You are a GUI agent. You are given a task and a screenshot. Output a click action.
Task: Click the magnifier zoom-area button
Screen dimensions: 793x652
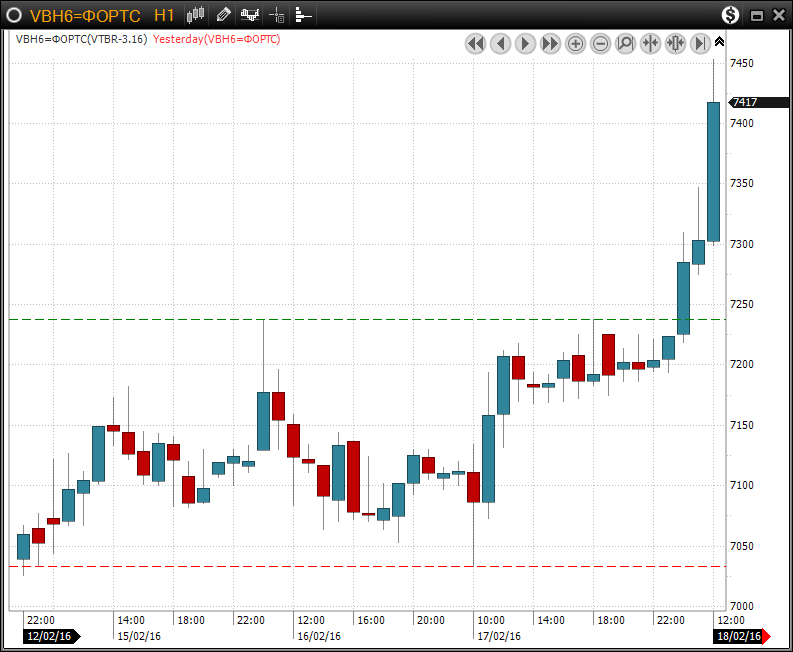click(625, 43)
